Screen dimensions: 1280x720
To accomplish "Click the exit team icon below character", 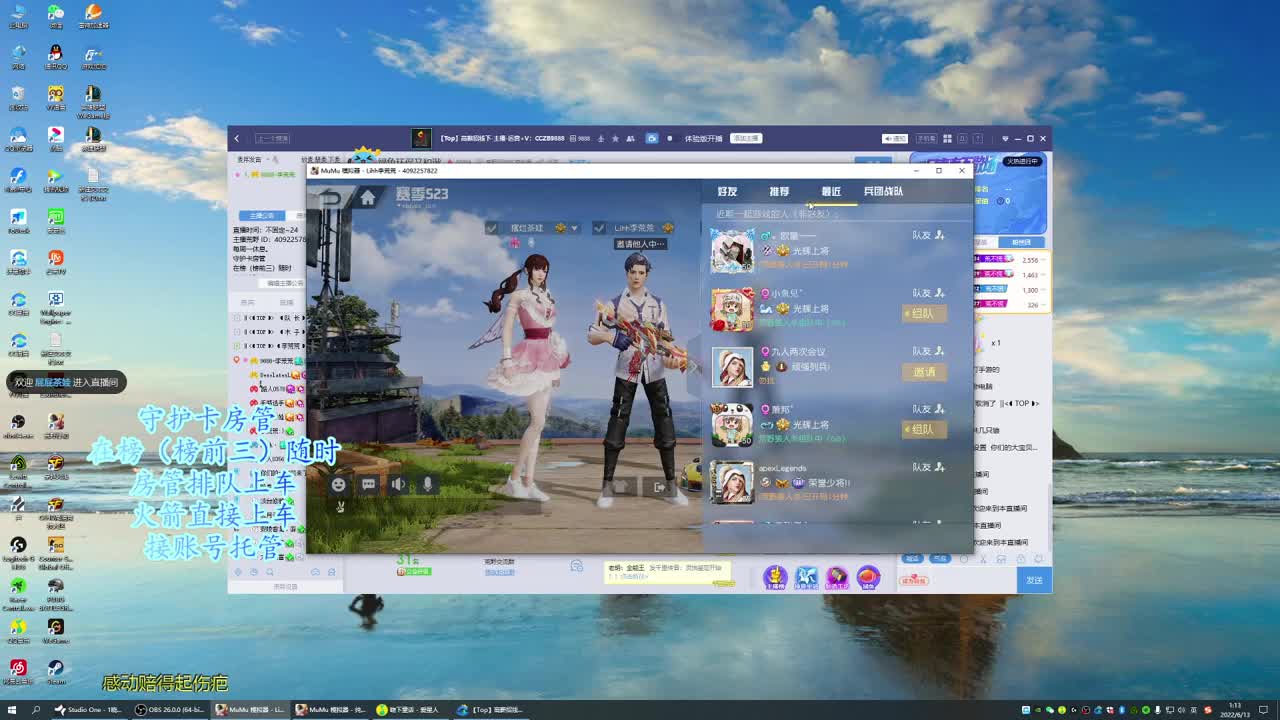I will coord(659,487).
